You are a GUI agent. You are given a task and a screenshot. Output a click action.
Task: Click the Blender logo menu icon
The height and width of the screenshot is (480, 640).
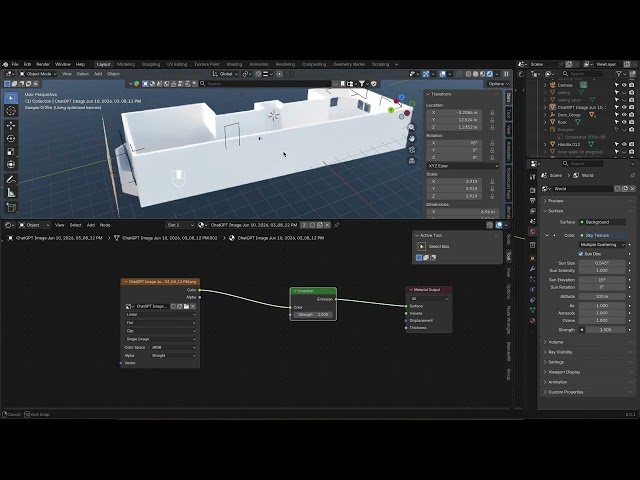coord(5,64)
